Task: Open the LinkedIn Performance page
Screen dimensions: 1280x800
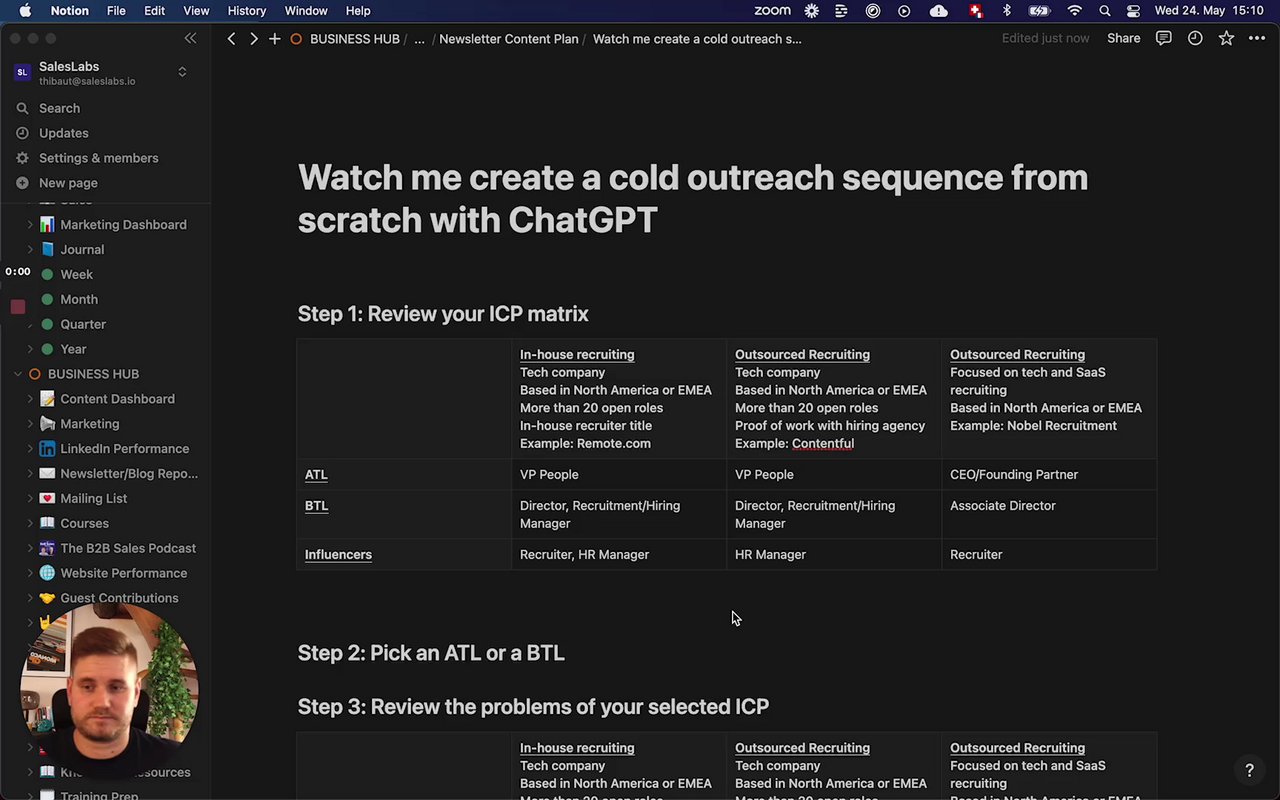Action: click(x=124, y=449)
